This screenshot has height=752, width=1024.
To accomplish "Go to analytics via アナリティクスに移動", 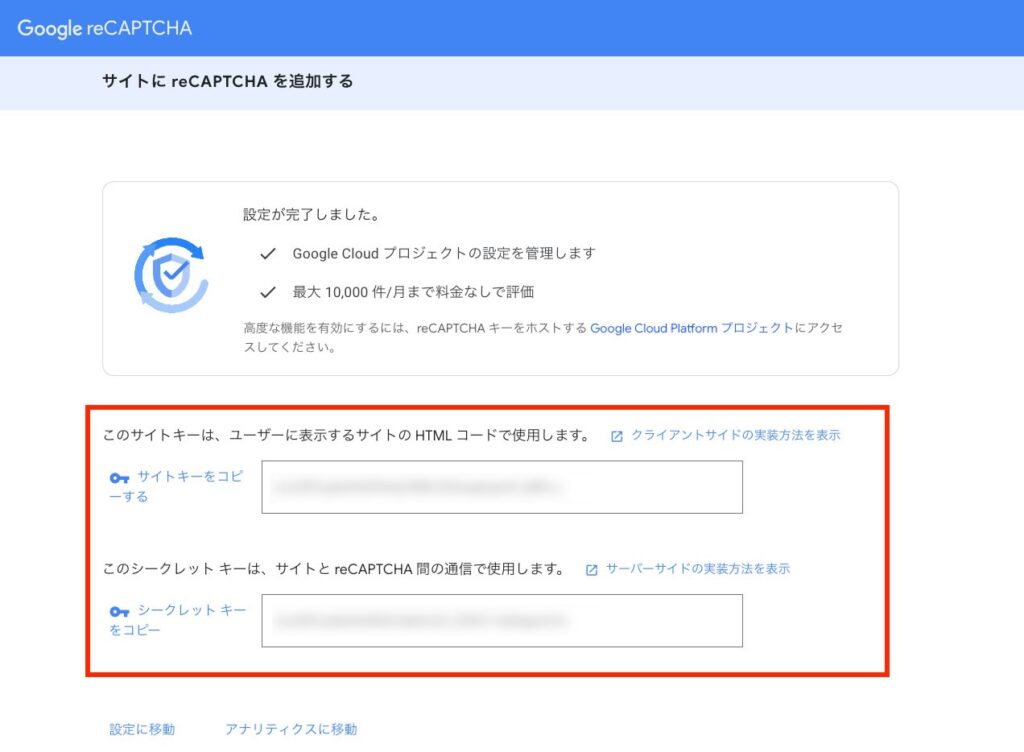I will (x=291, y=729).
